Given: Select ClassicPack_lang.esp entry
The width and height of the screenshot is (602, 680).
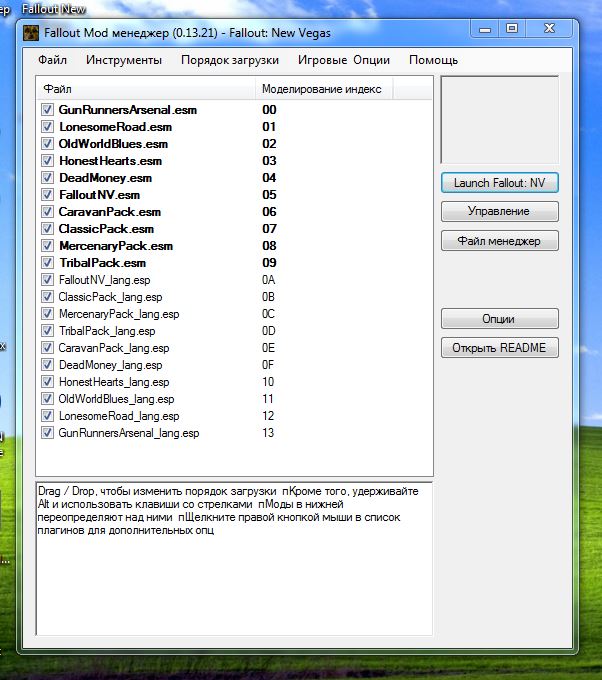Looking at the screenshot, I should pyautogui.click(x=110, y=297).
